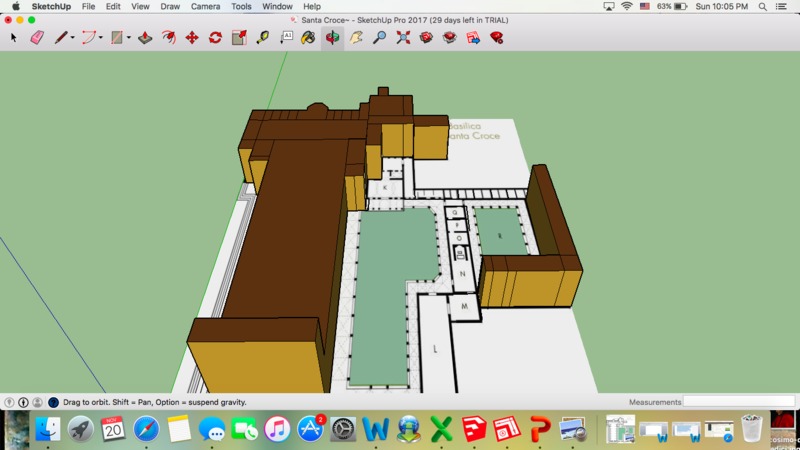Select the Paint Bucket tool
This screenshot has height=450, width=800.
click(308, 37)
